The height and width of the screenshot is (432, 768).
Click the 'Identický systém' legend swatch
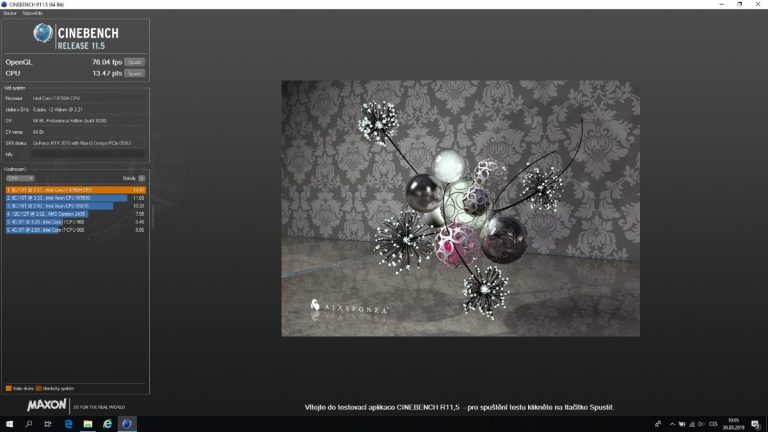coord(37,388)
